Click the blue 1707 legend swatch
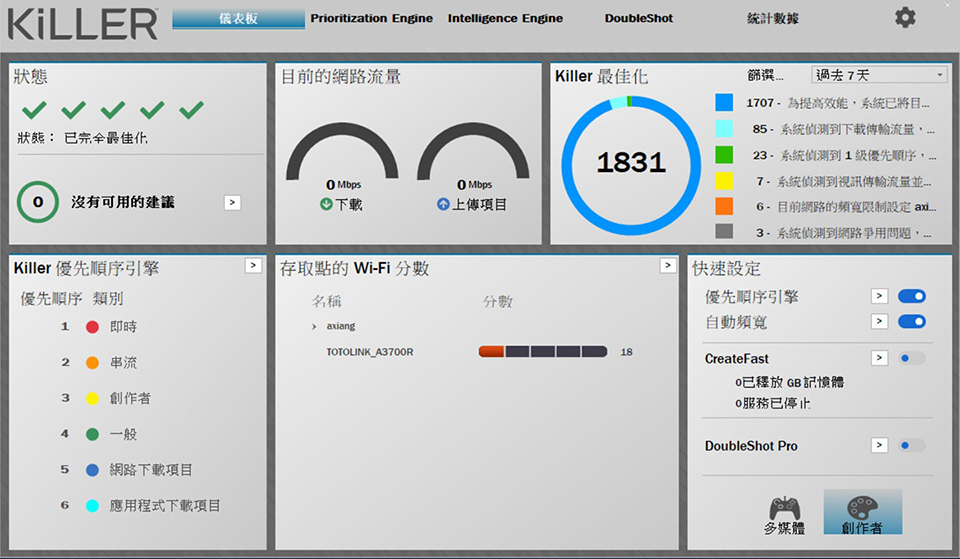 724,102
